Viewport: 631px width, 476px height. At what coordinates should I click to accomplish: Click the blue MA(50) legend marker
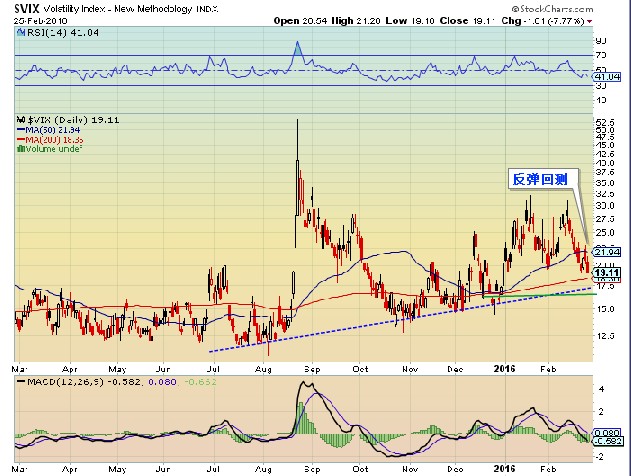[x=18, y=128]
